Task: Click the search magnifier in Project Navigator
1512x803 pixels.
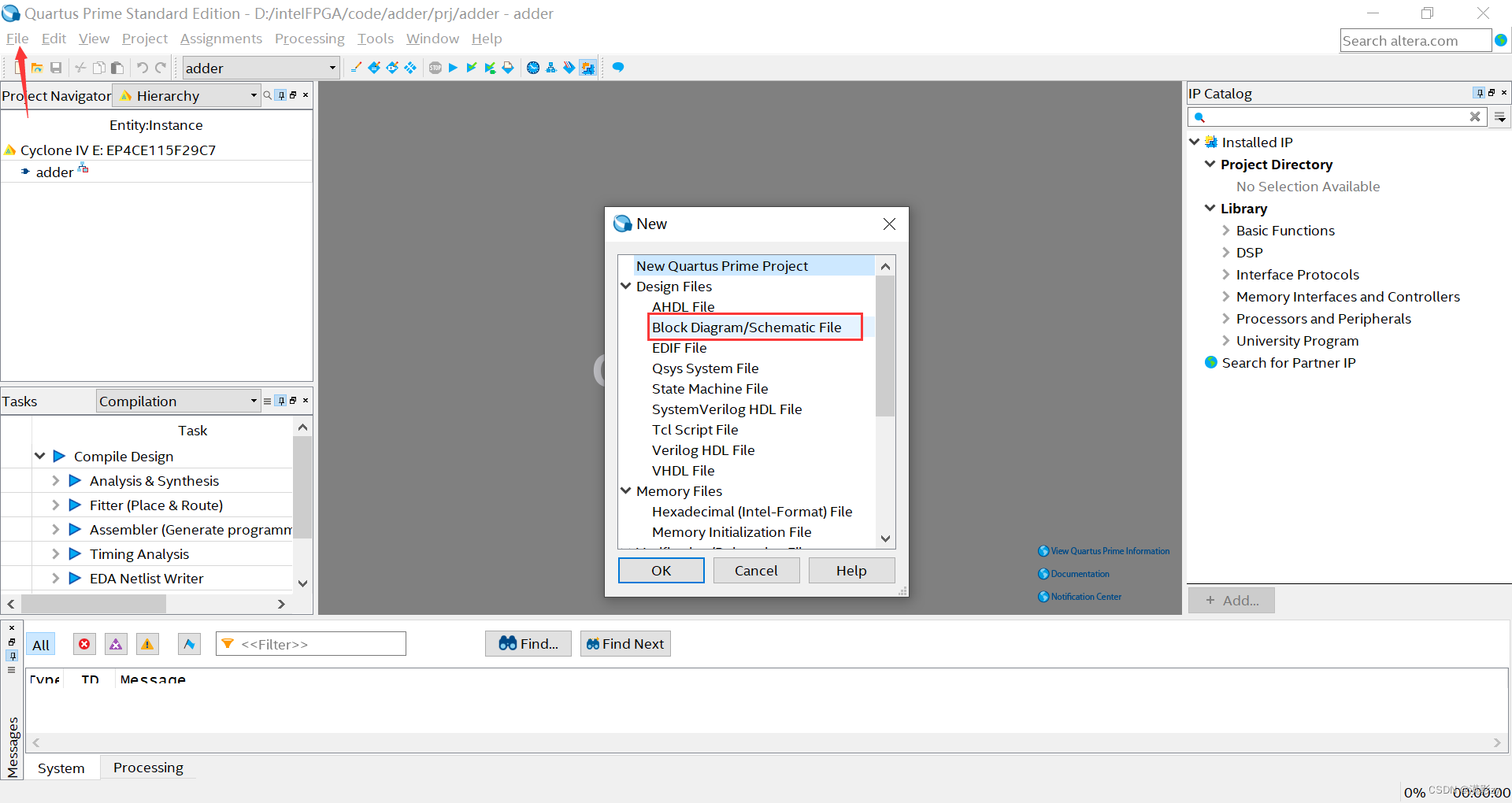Action: 268,95
